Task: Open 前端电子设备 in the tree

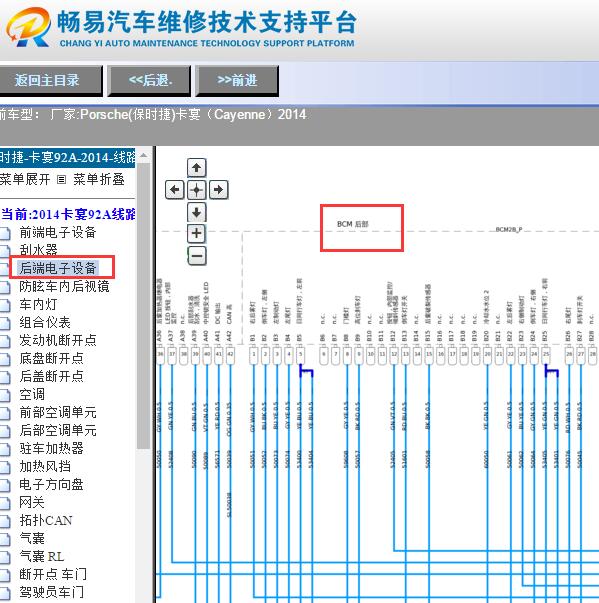Action: coord(58,232)
